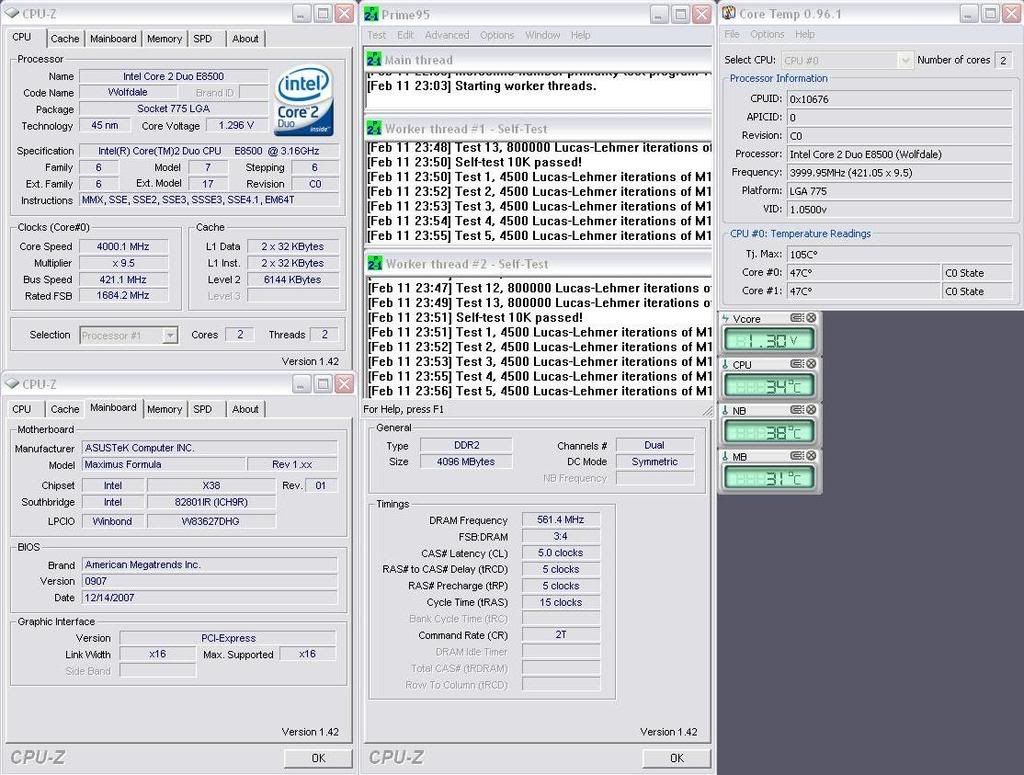Image resolution: width=1024 pixels, height=775 pixels.
Task: Click the Core #0 temperature 47C reading
Action: 863,273
